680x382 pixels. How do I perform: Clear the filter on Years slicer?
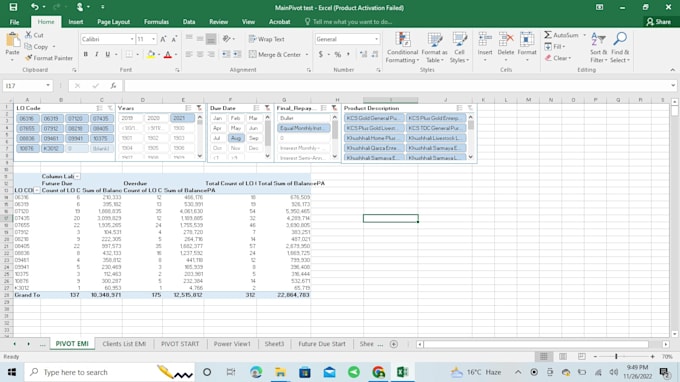point(199,108)
